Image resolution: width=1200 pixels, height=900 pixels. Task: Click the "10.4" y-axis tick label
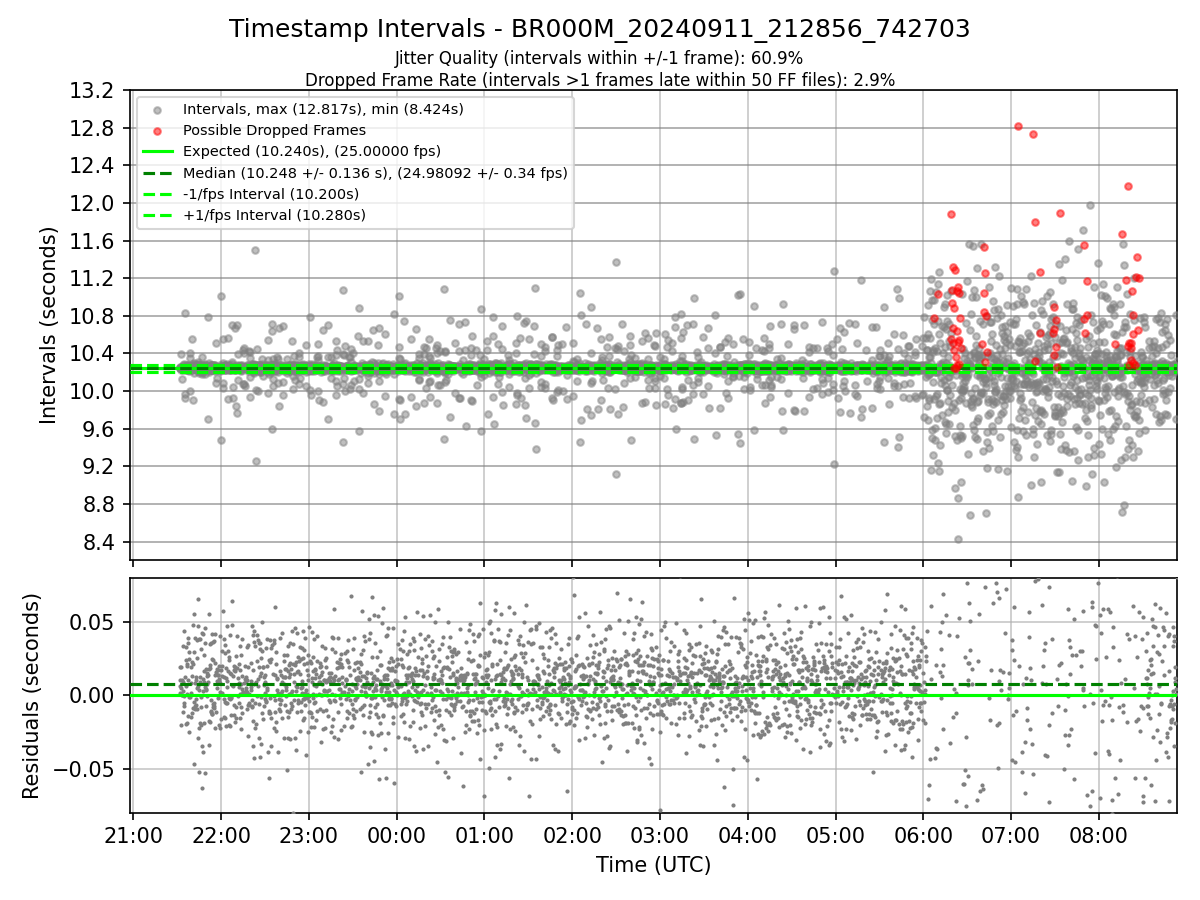click(91, 353)
